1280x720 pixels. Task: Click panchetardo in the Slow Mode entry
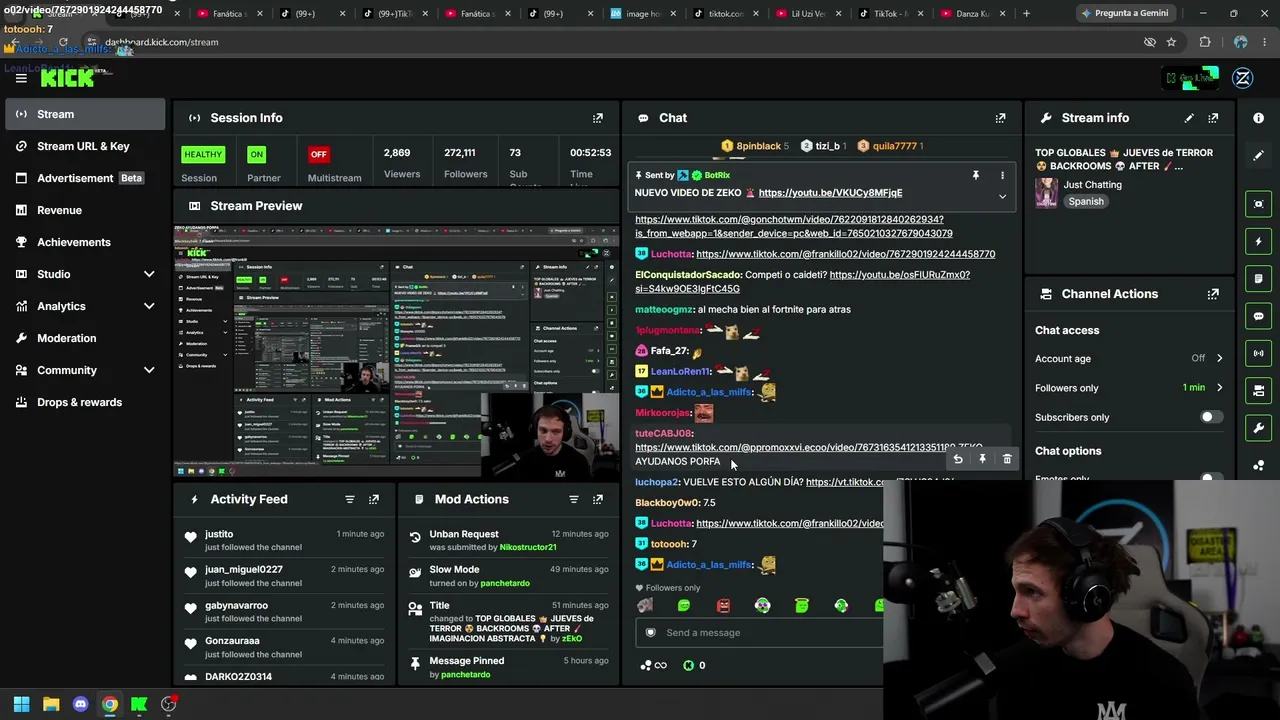pos(504,583)
